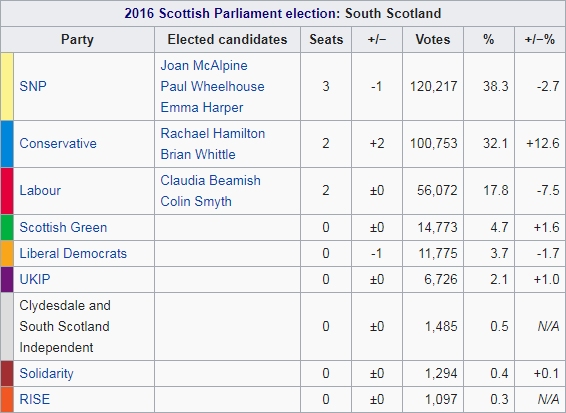
Task: Open the SNP party link
Action: point(33,86)
